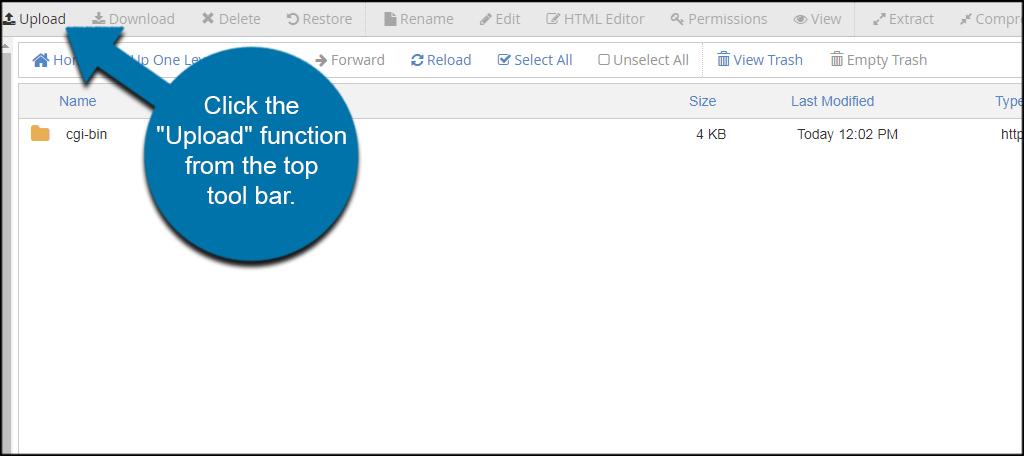1024x456 pixels.
Task: Click the View Trash bin icon
Action: click(724, 59)
